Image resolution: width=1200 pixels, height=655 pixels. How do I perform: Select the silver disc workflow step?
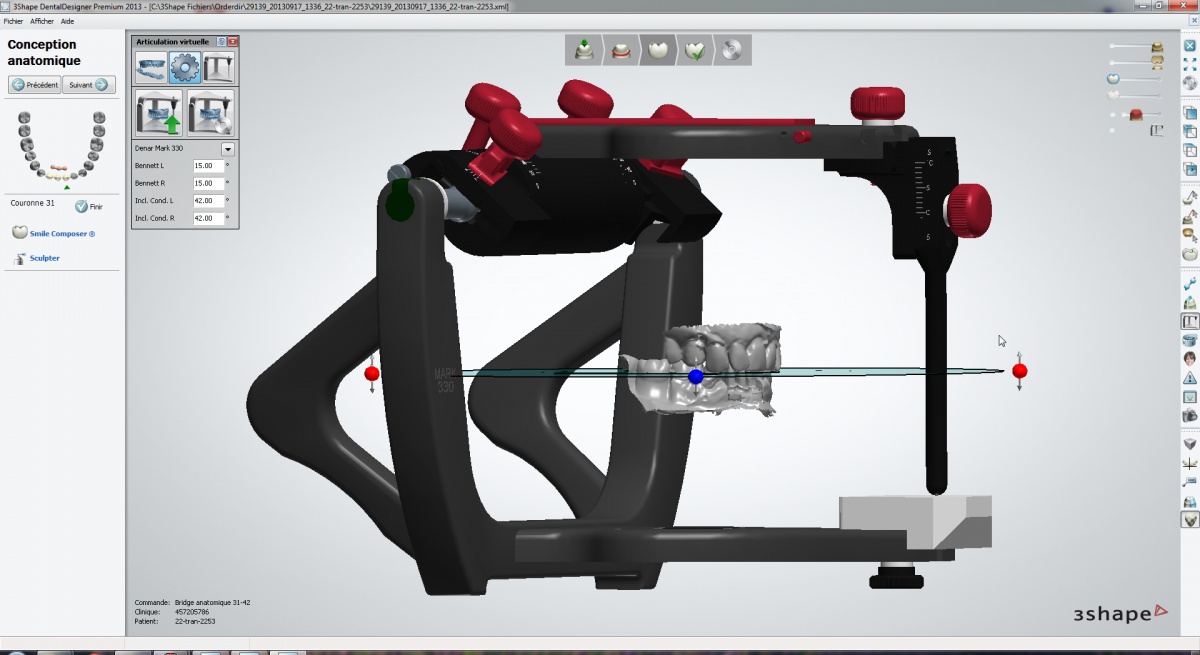tap(731, 49)
